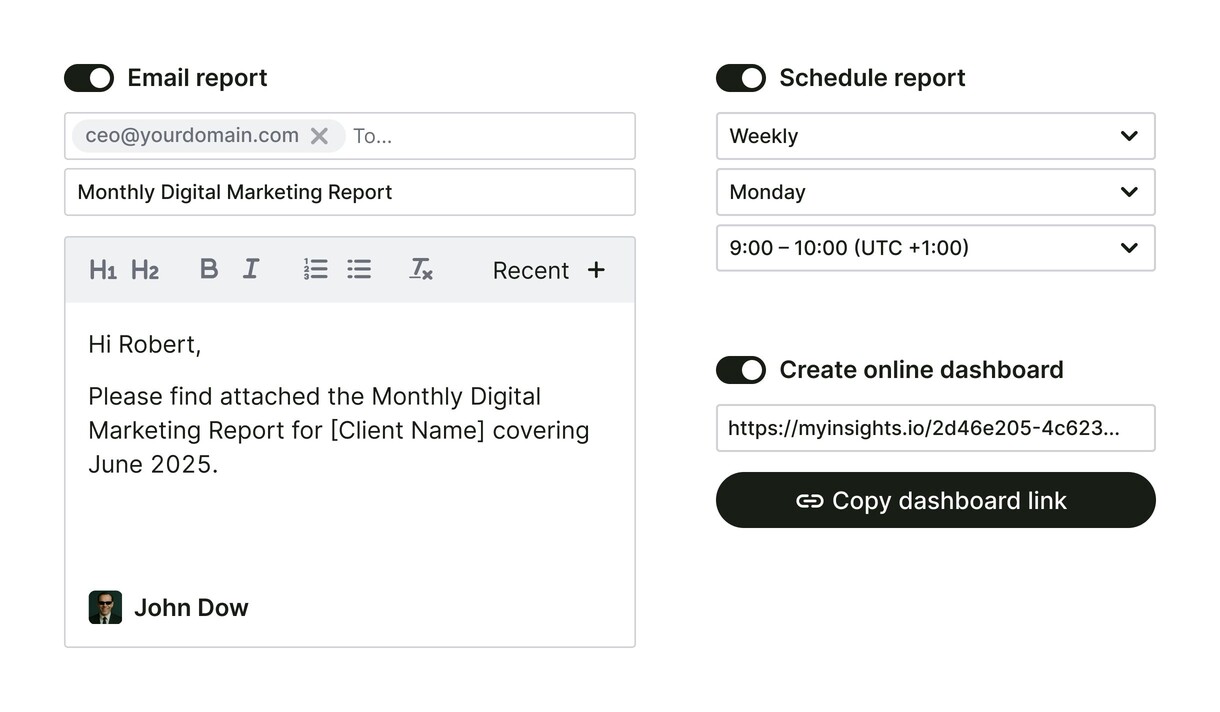Disable the Schedule report switch
The image size is (1220, 712).
tap(741, 78)
